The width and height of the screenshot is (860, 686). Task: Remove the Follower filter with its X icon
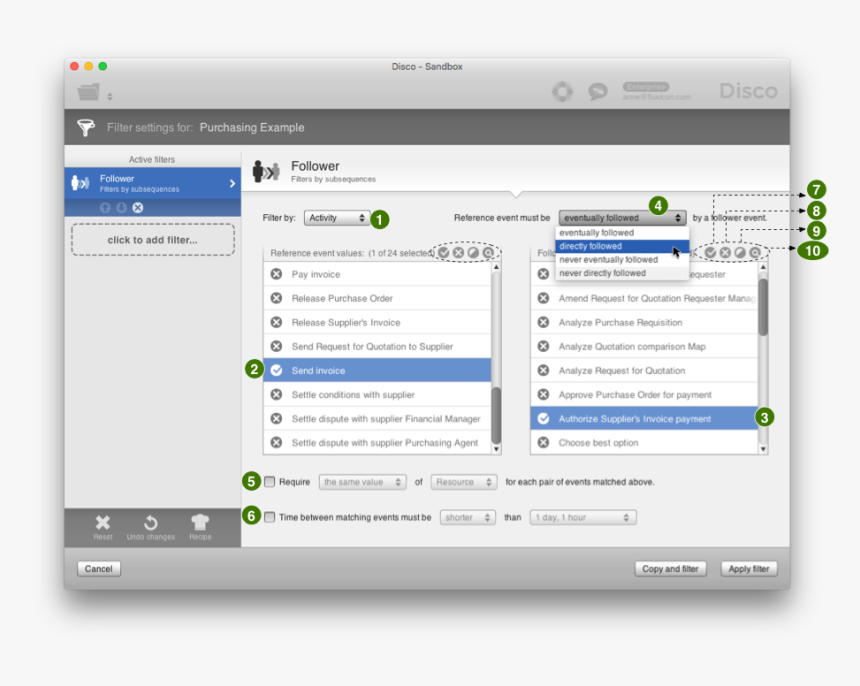tap(138, 208)
